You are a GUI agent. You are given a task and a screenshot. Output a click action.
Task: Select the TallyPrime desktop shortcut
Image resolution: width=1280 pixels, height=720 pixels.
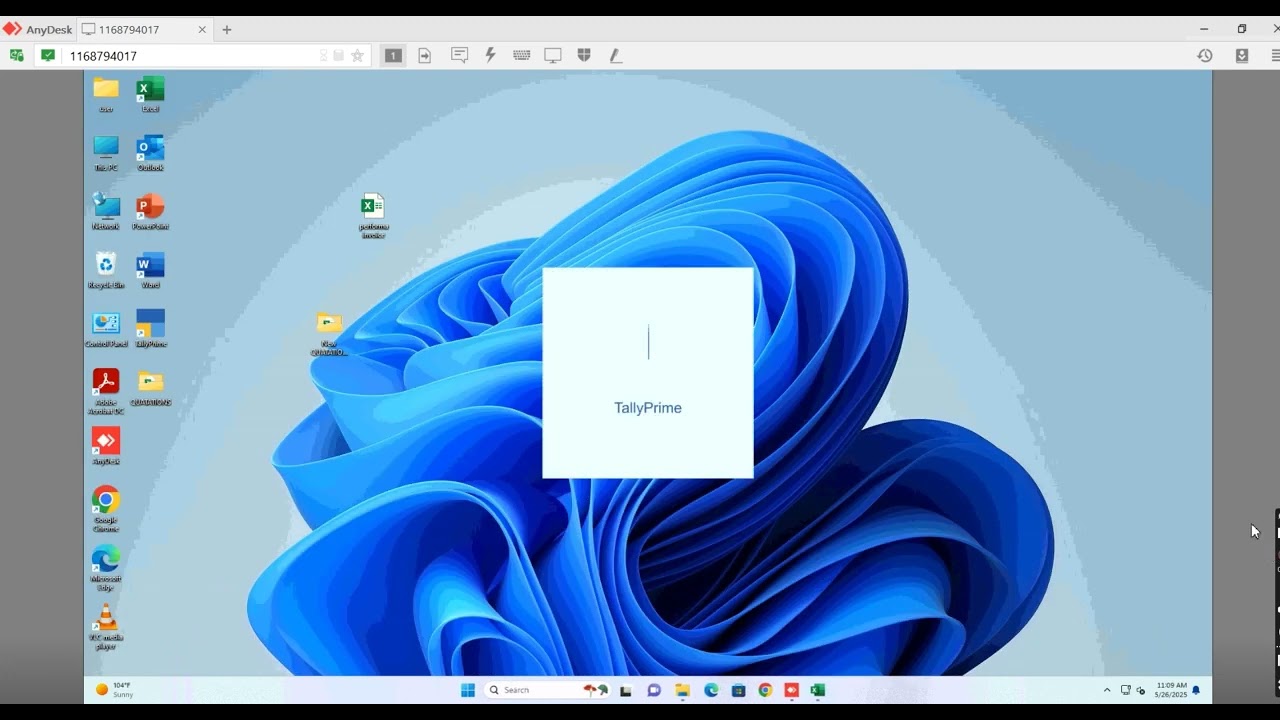pos(150,329)
